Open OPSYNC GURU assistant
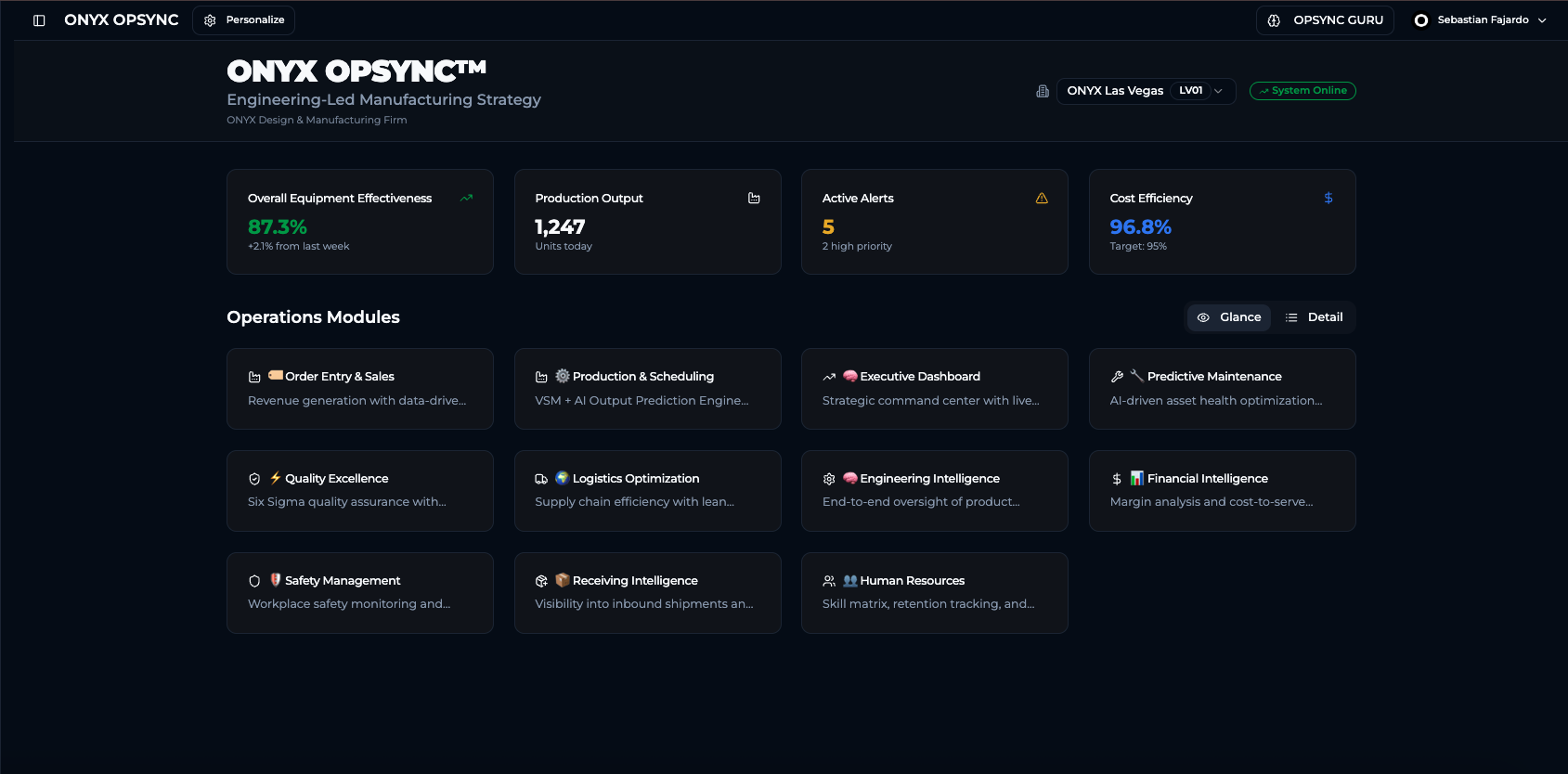 [1325, 20]
